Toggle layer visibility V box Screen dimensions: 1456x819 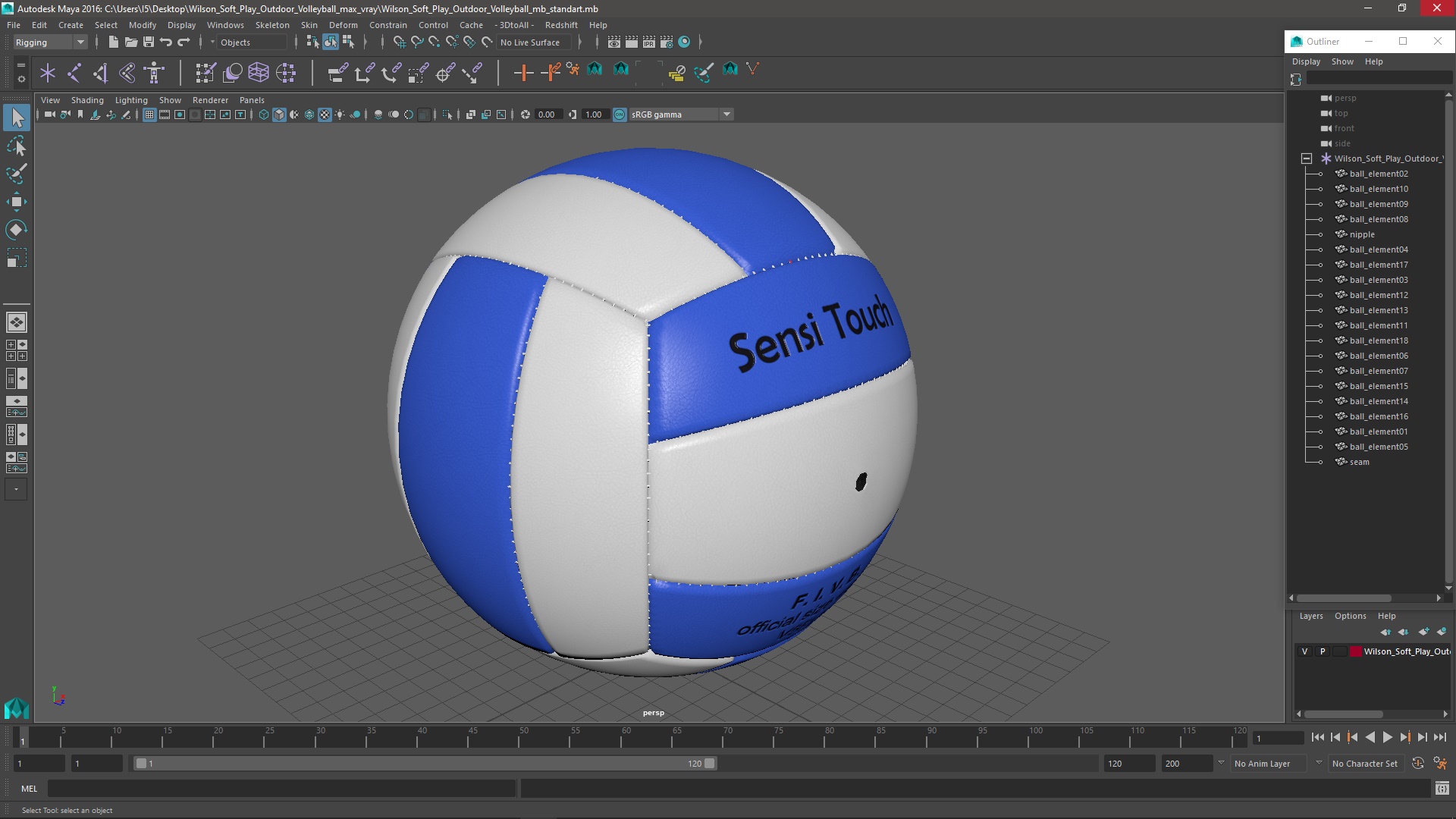pos(1304,651)
